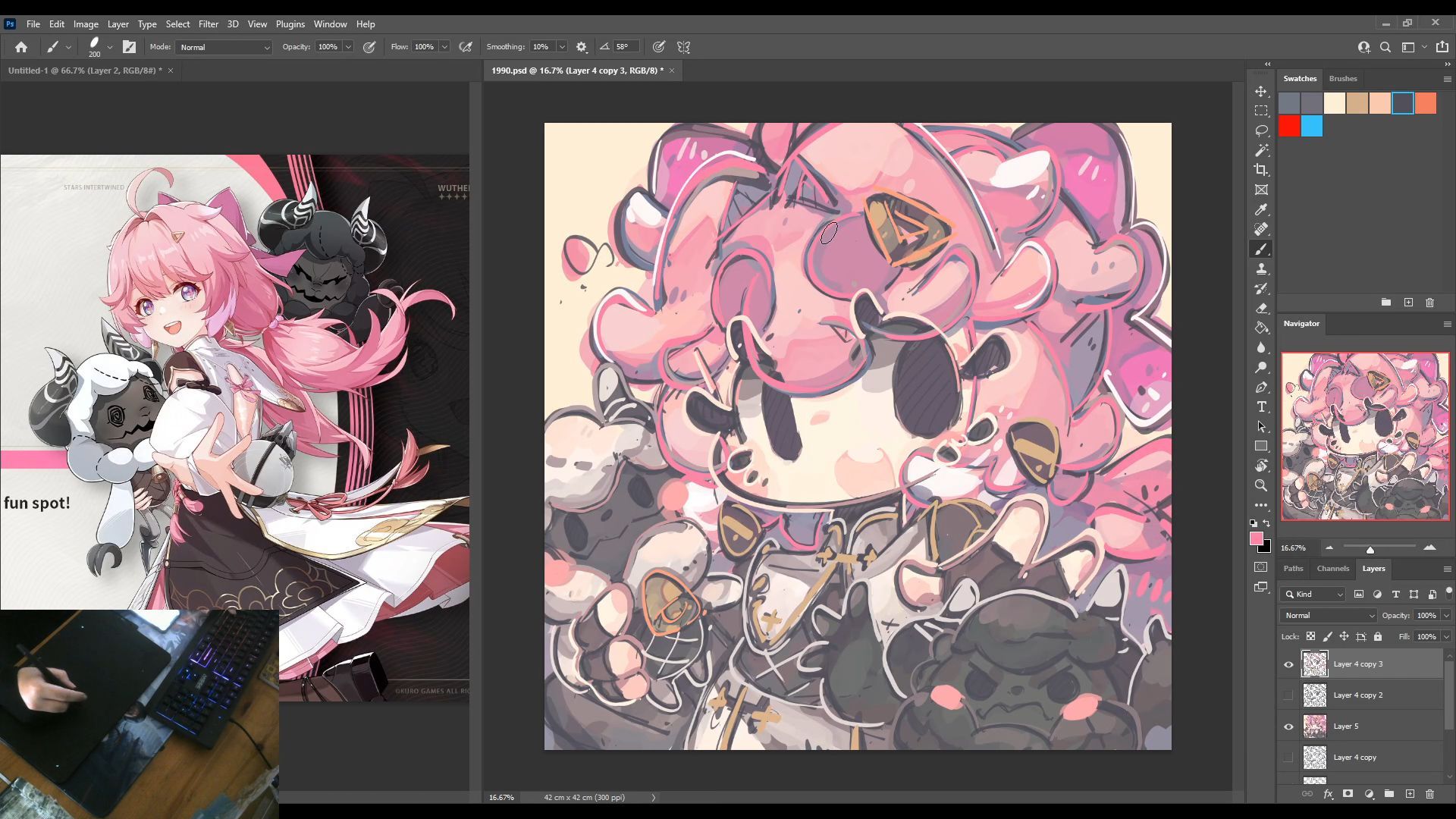Select the Blur tool

(1261, 347)
